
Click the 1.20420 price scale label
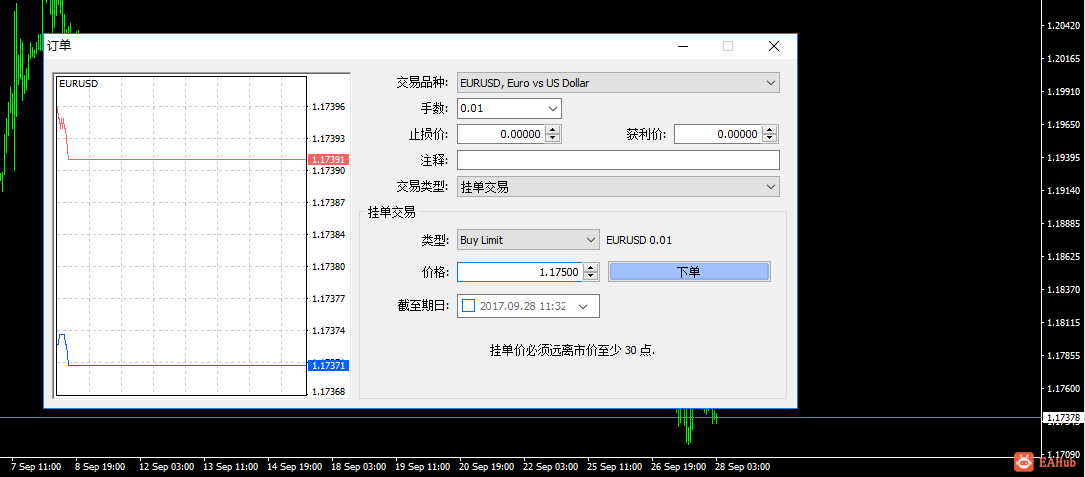(x=1064, y=26)
